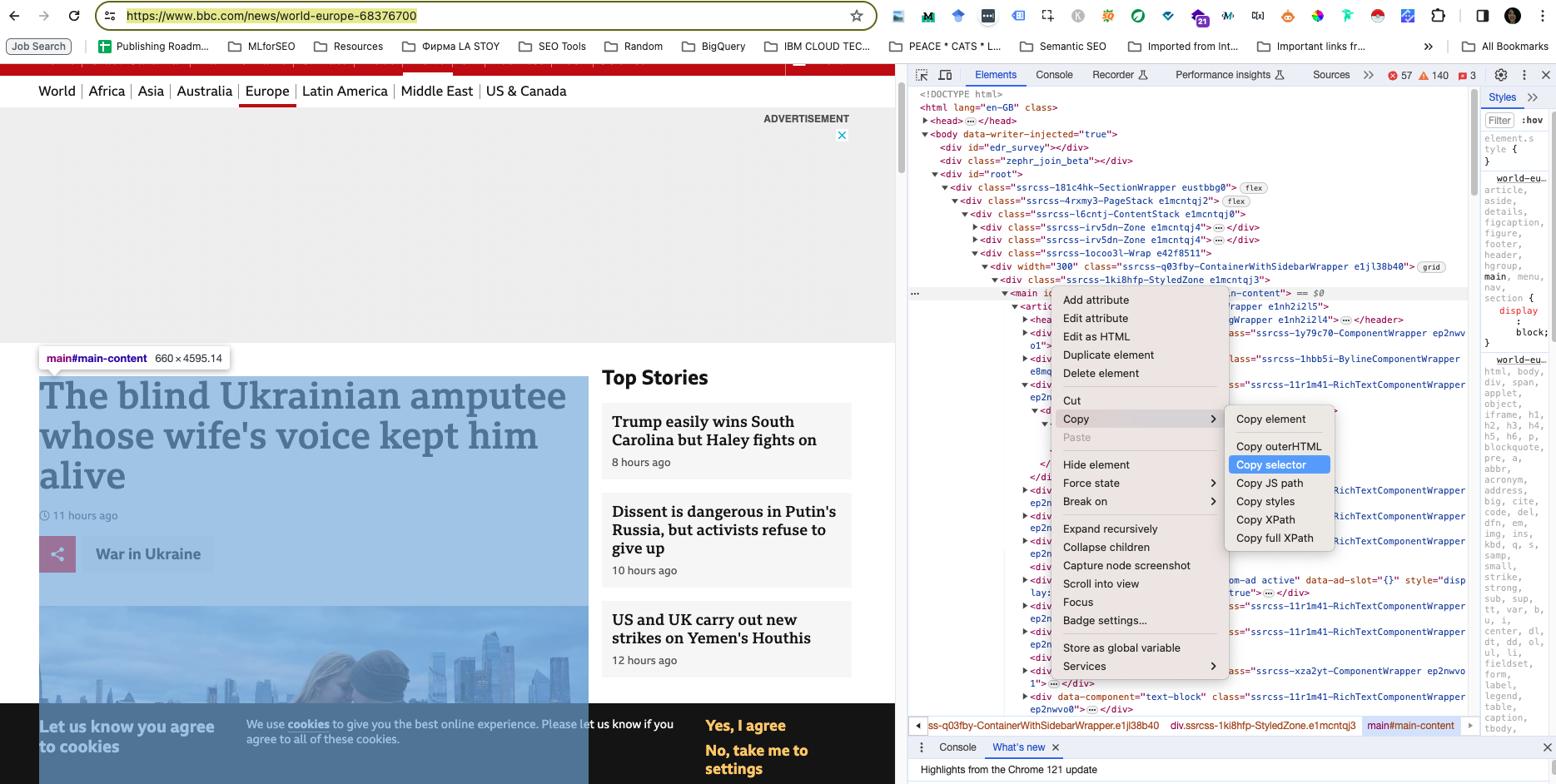Click the issues count badge 3
The image size is (1556, 784).
1467,76
